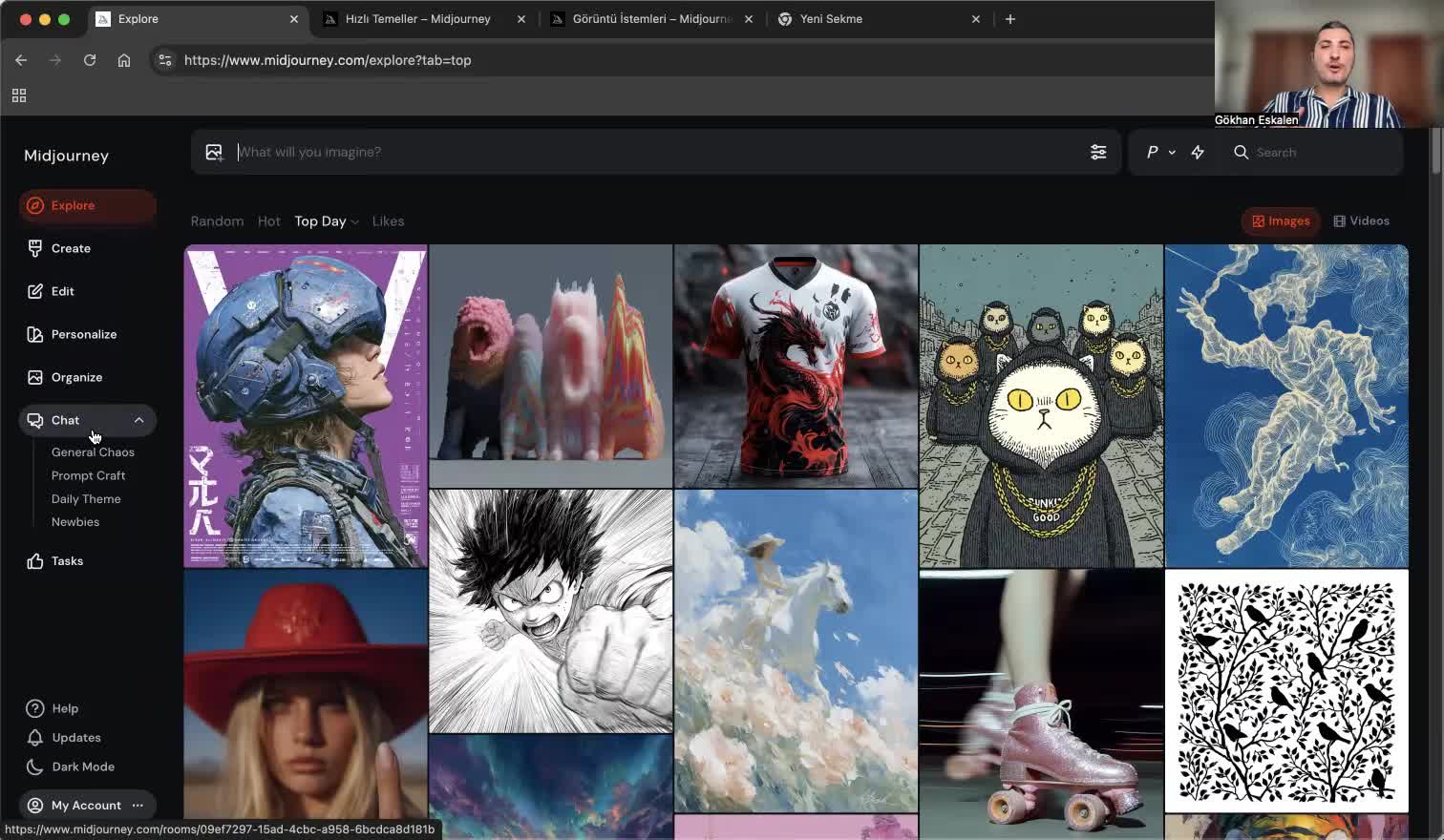Open the Newbies chat room
This screenshot has width=1444, height=840.
point(75,522)
